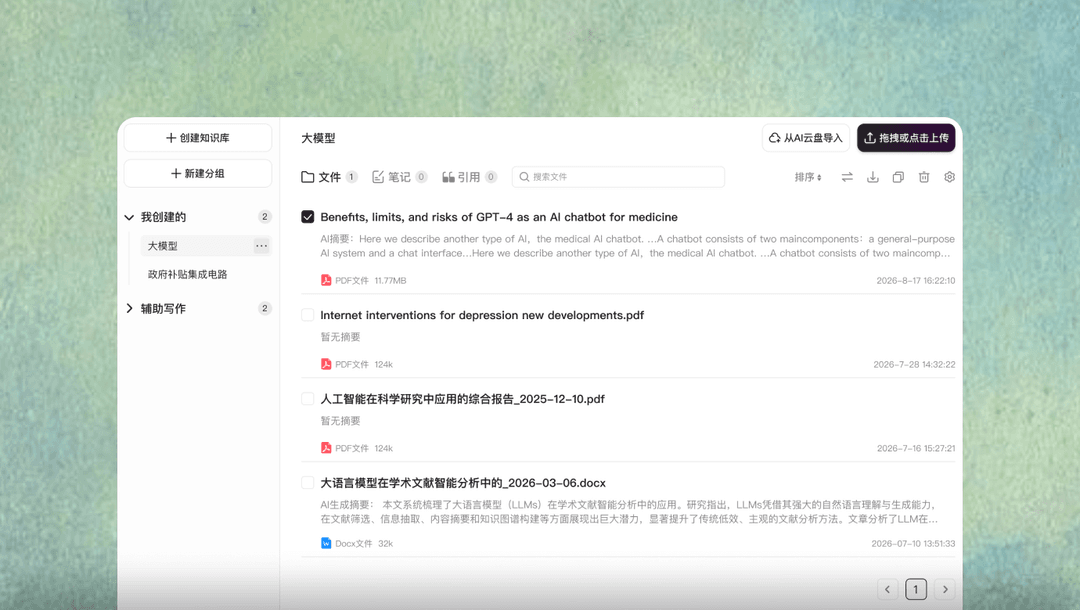This screenshot has height=610, width=1080.
Task: Click the AI生成摘要 text of docx file
Action: coord(629,512)
